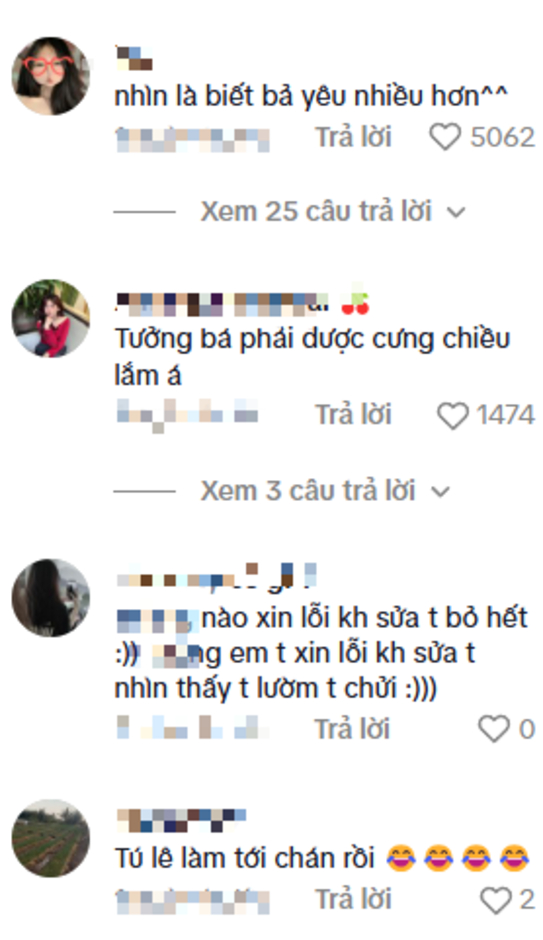This screenshot has width=543, height=940.
Task: Open username with cherry emoji
Action: click(242, 302)
